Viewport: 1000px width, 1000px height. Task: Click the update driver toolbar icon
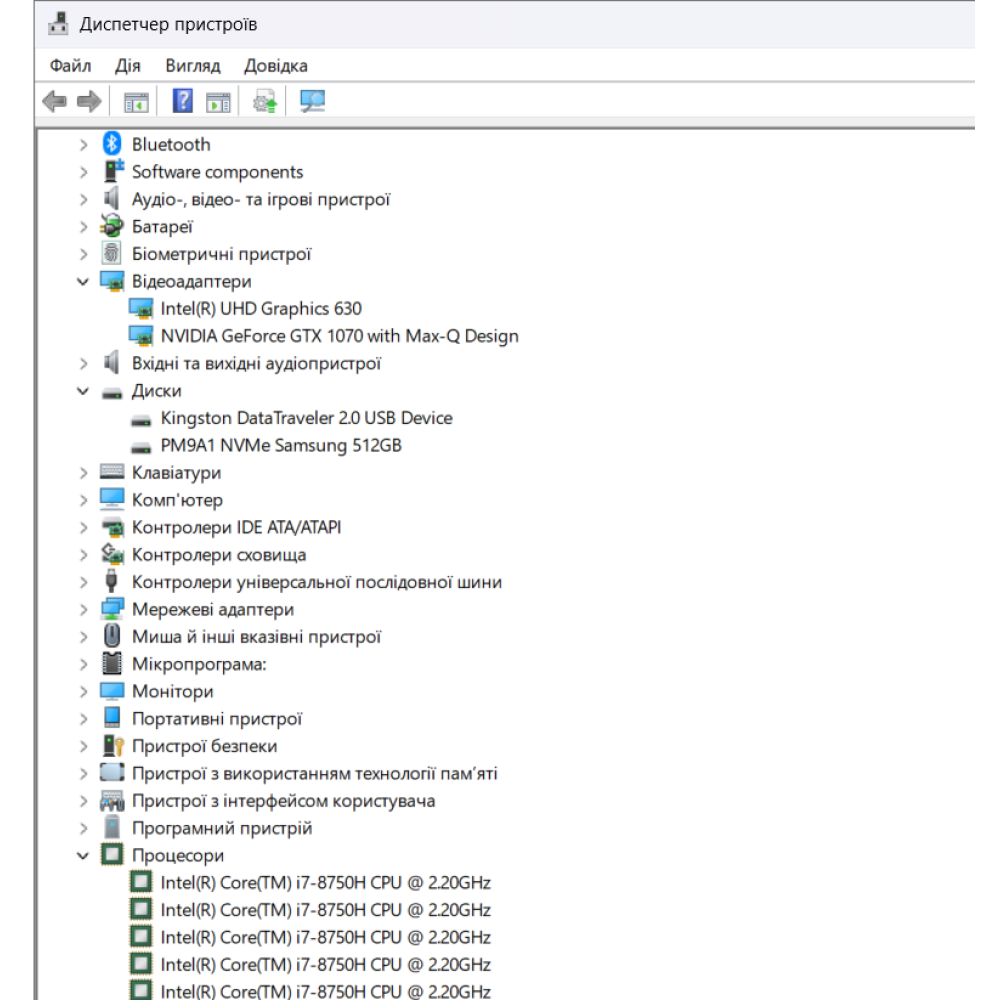(x=264, y=101)
